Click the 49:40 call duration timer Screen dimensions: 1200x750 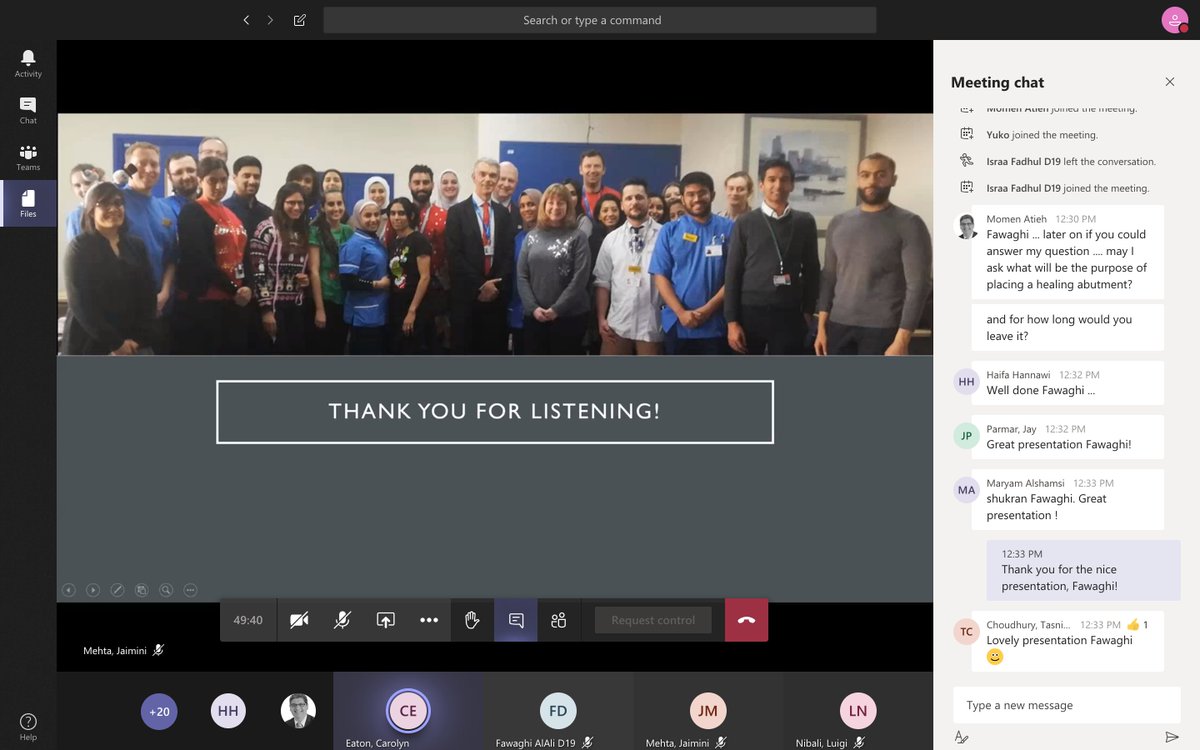(x=248, y=620)
